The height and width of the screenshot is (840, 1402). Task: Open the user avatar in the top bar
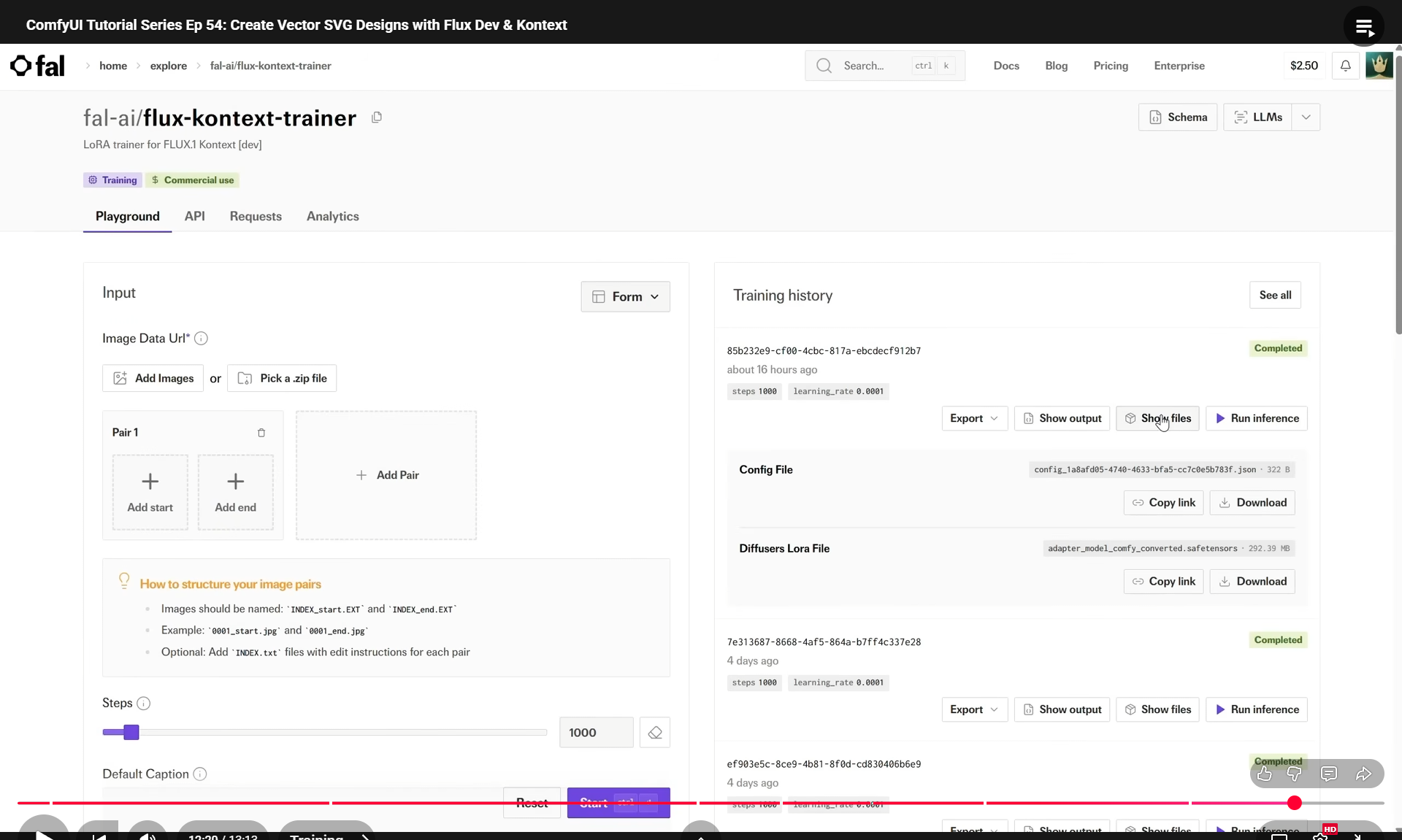[x=1379, y=66]
